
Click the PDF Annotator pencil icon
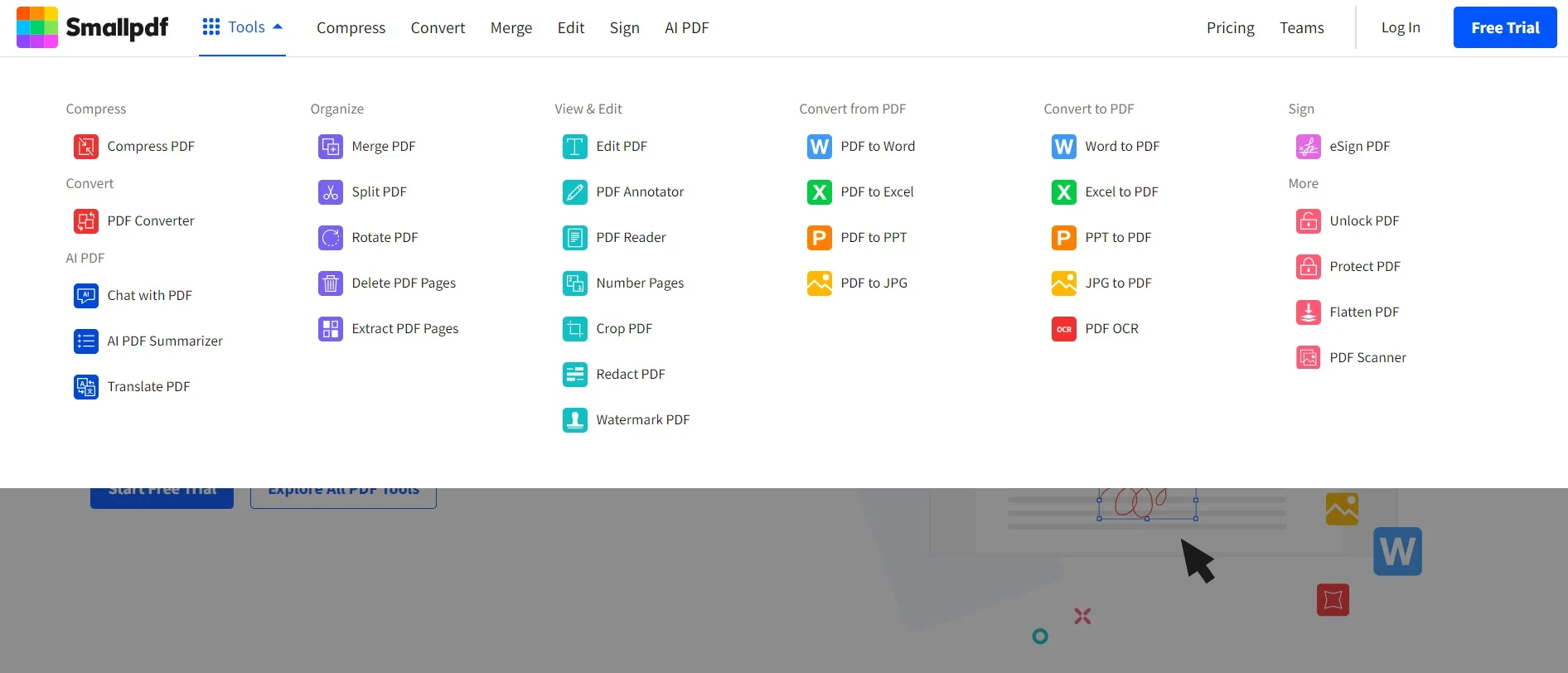click(575, 192)
